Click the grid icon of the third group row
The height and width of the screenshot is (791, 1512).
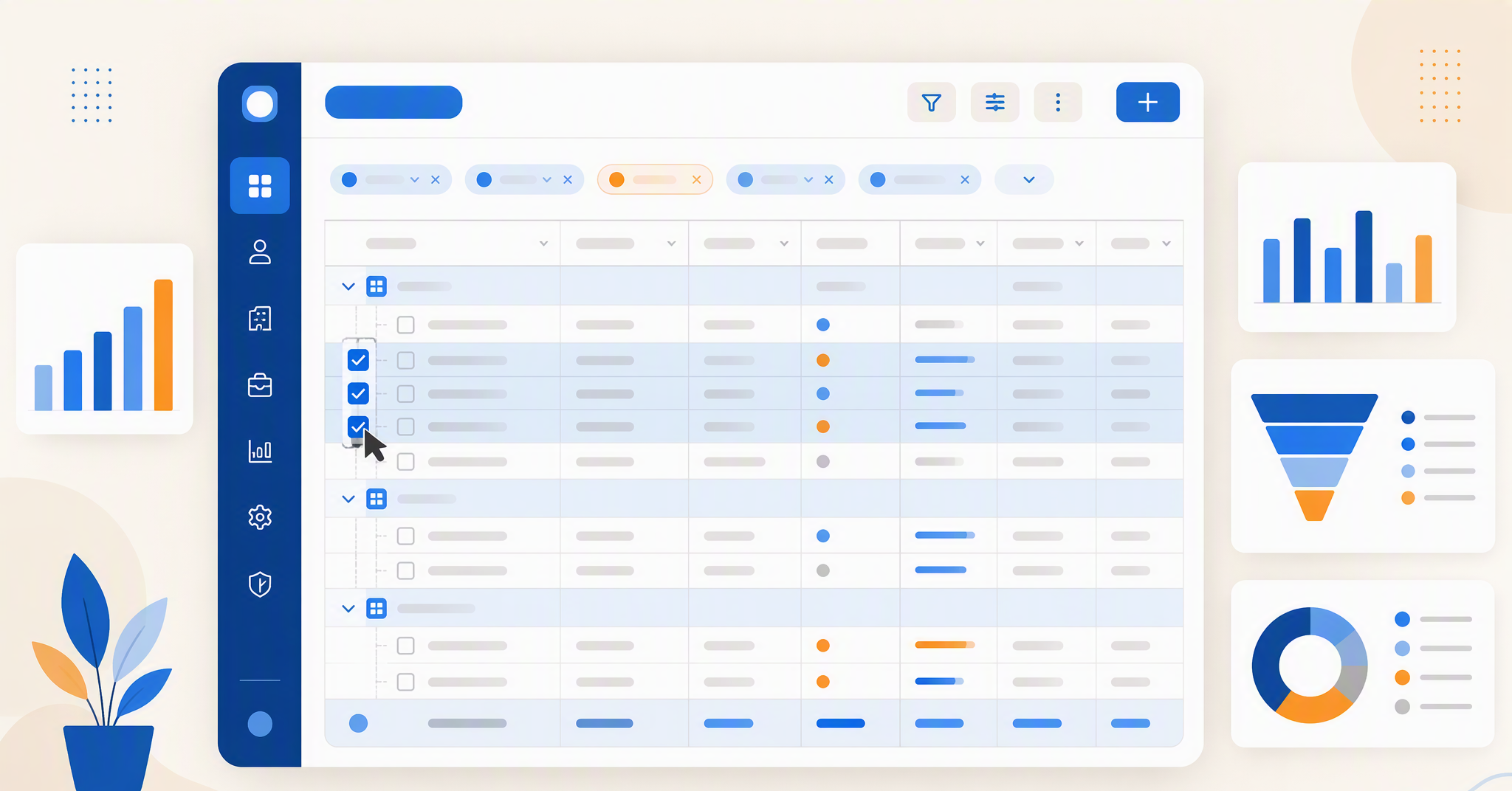(377, 609)
